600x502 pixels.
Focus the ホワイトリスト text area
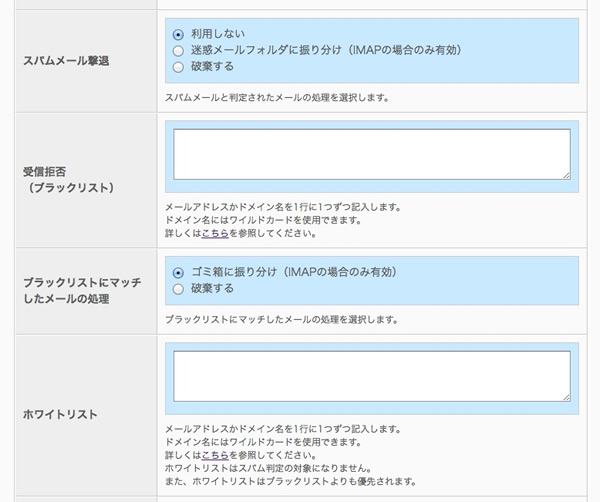point(370,376)
